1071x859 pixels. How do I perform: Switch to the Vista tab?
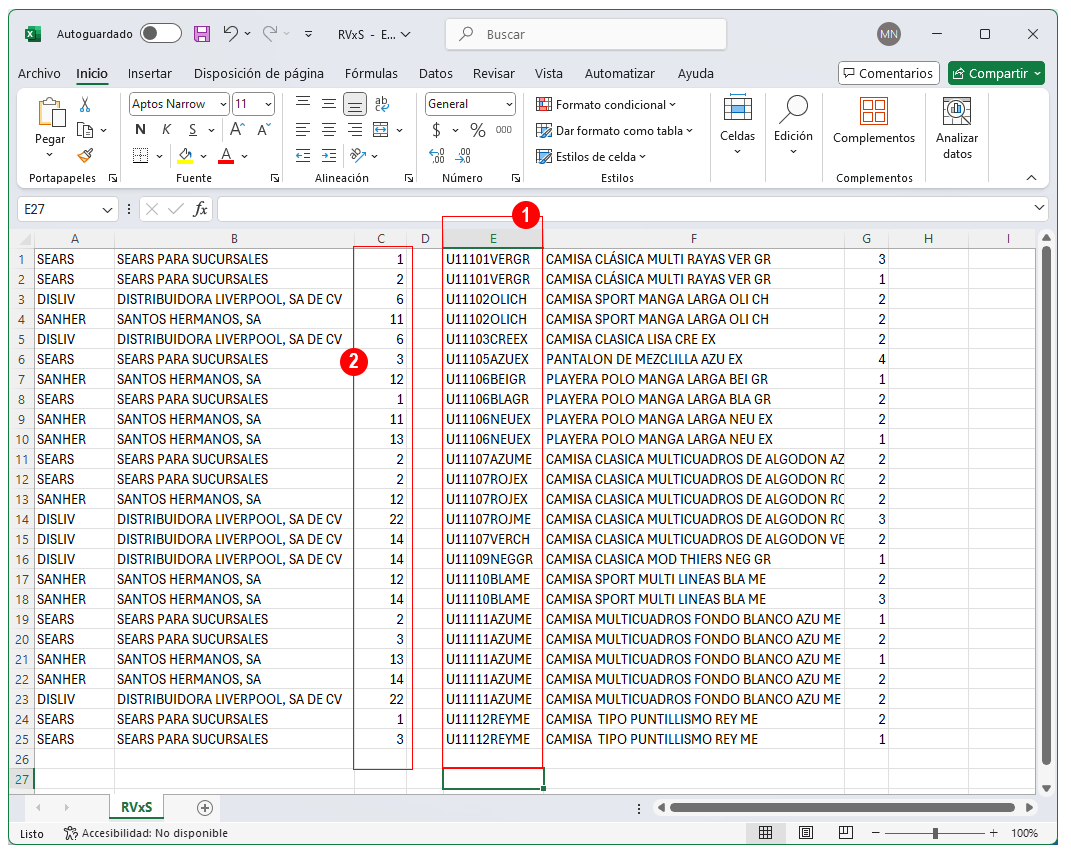point(548,73)
